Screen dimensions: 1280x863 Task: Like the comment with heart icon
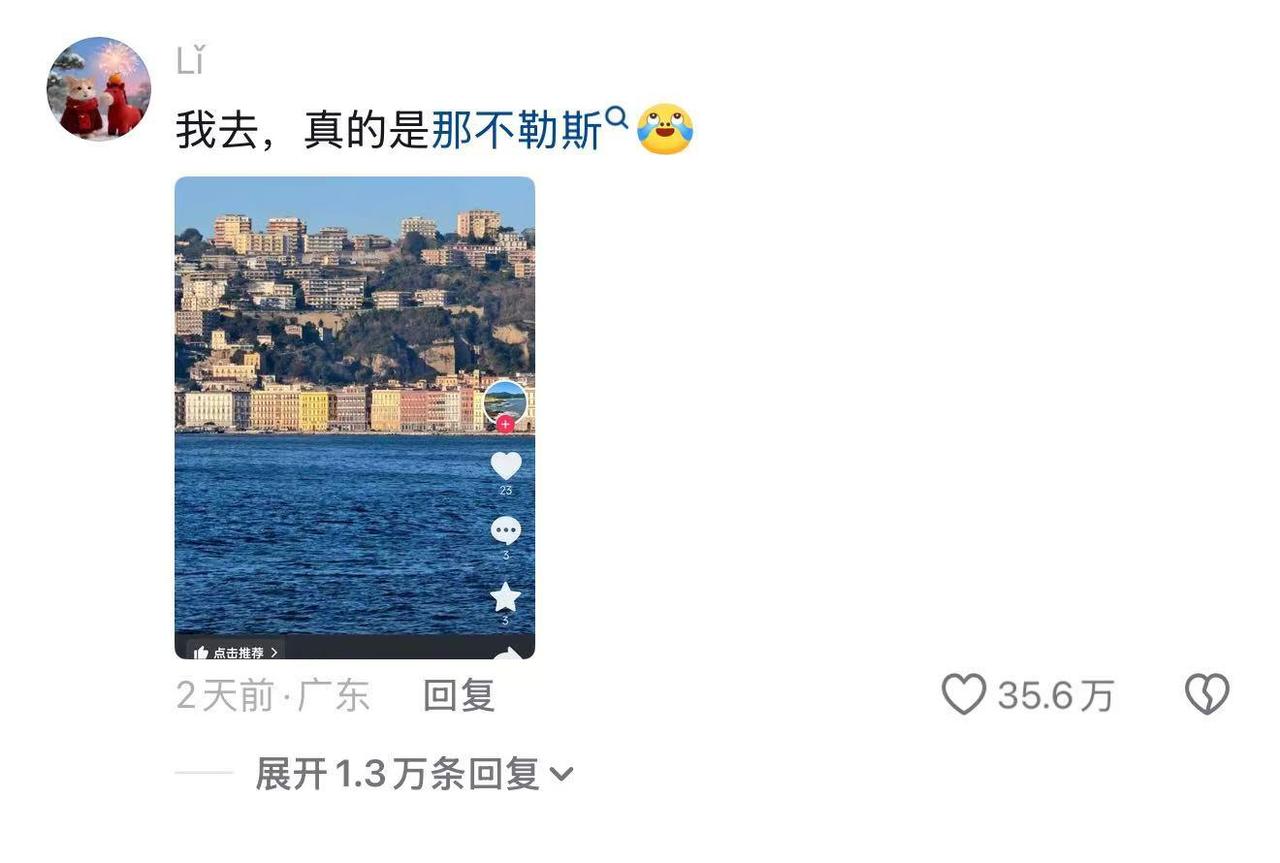[964, 694]
